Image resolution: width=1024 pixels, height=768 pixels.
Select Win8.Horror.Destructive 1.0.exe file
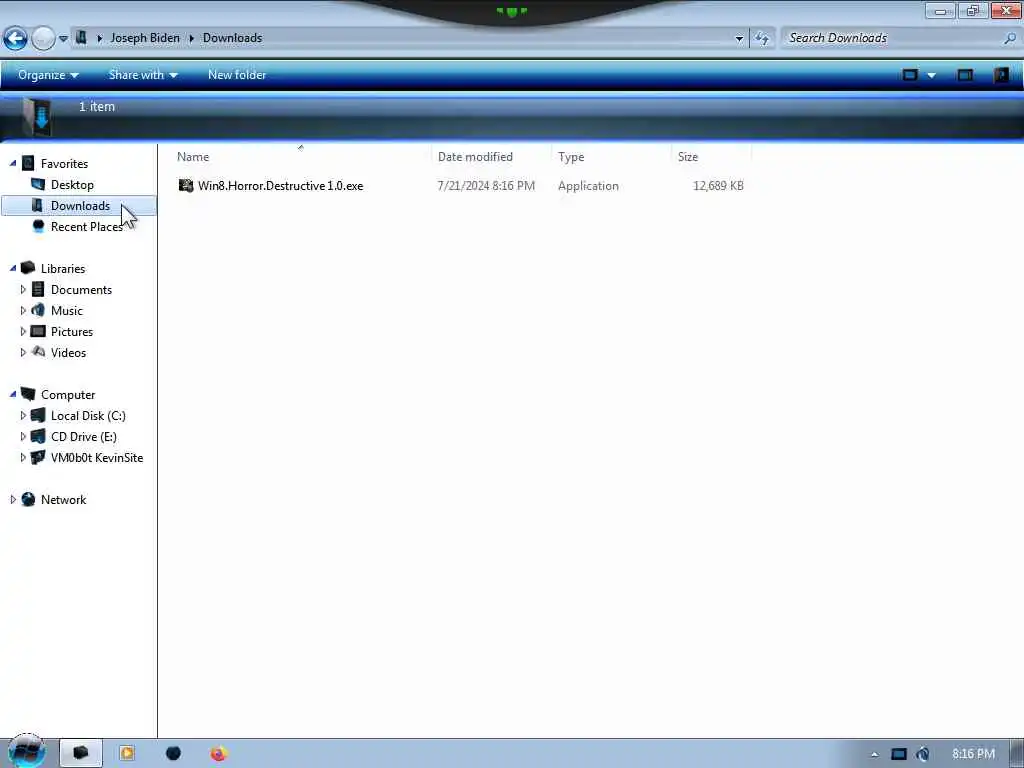(280, 186)
